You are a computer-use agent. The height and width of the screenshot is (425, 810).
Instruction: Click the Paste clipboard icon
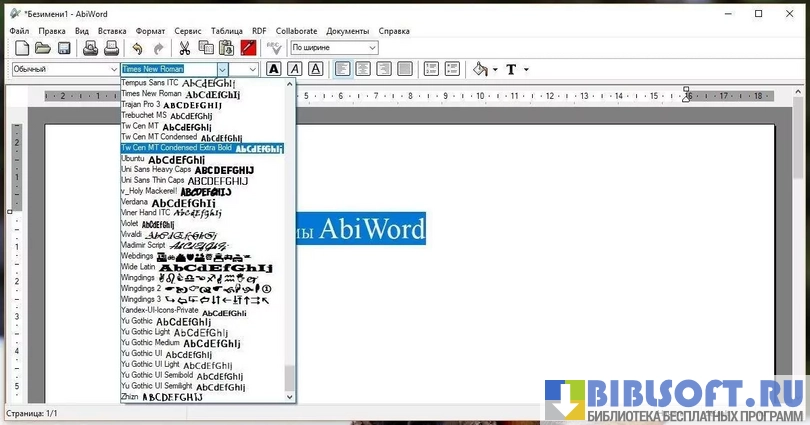[x=227, y=48]
